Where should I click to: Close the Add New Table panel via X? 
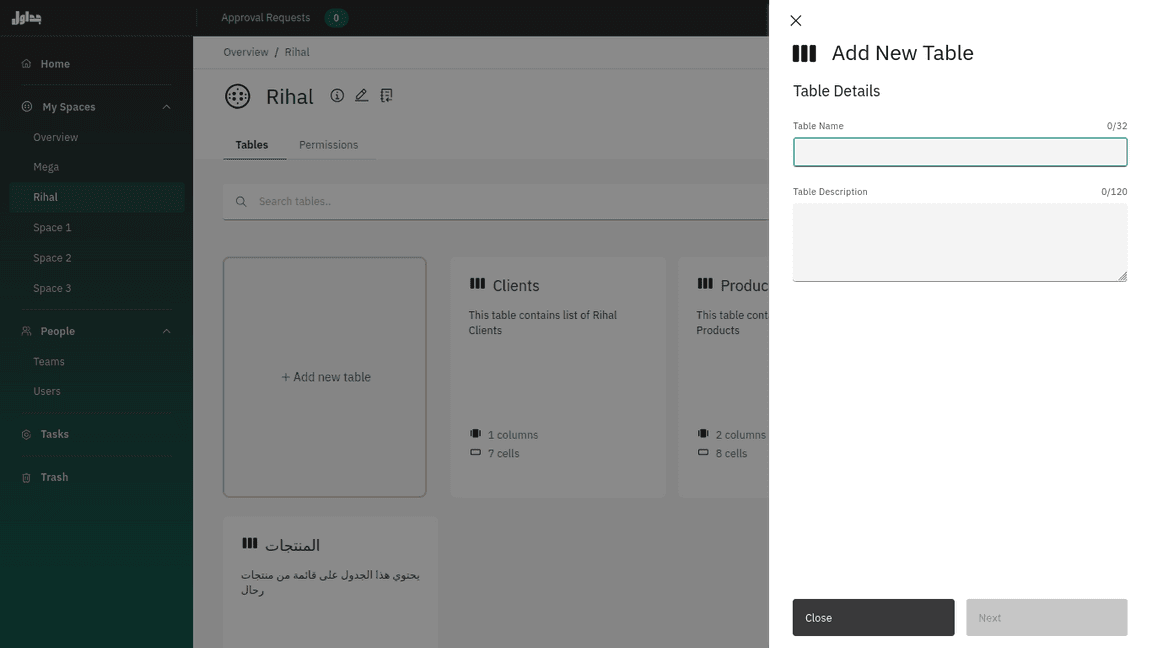pos(796,21)
